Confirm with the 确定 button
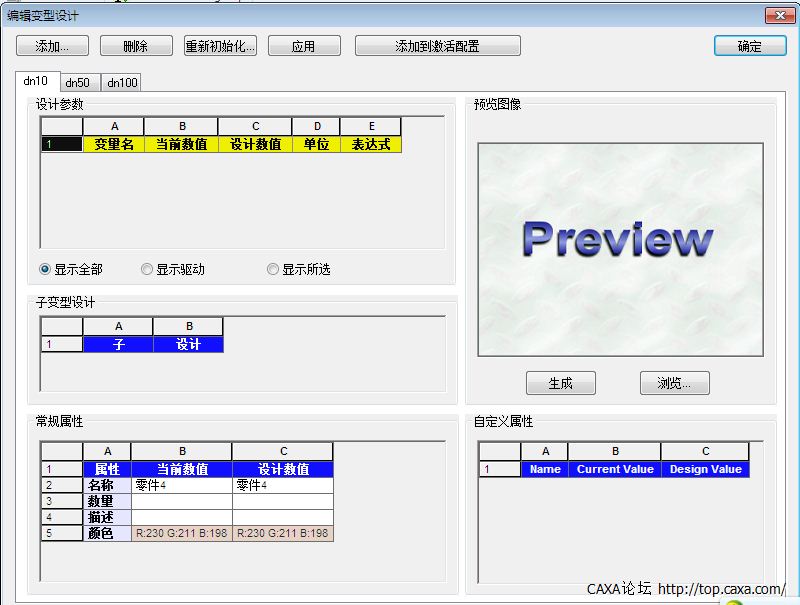Screen dimensions: 800x605 (749, 46)
